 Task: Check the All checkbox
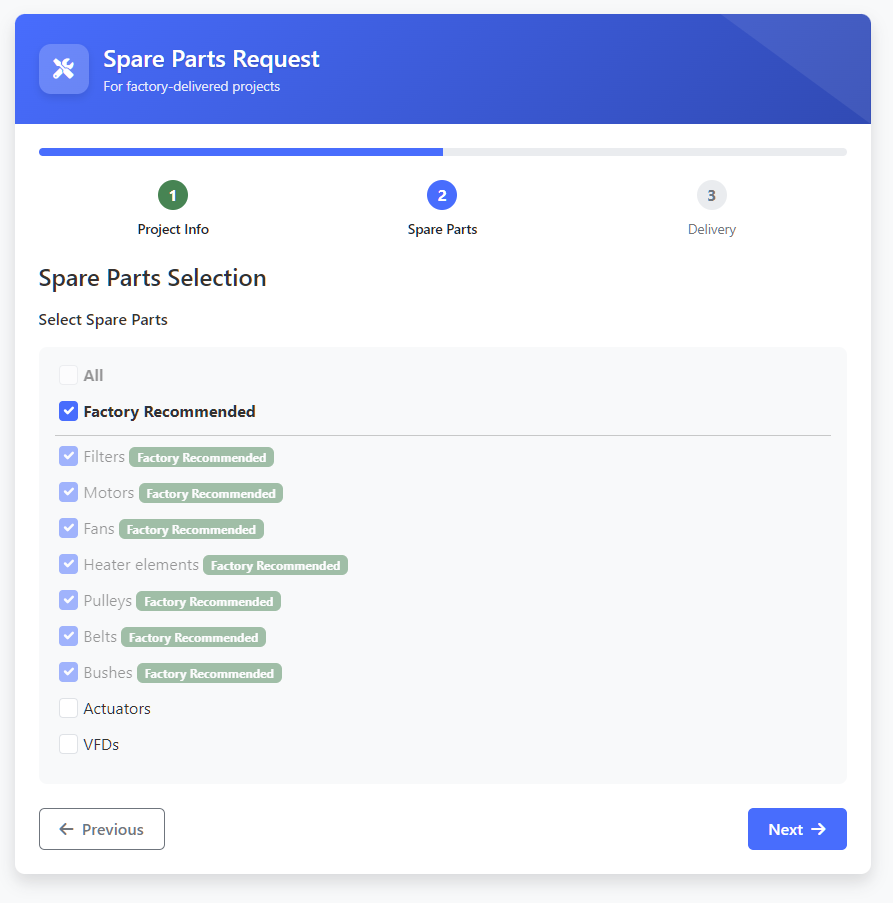click(69, 375)
